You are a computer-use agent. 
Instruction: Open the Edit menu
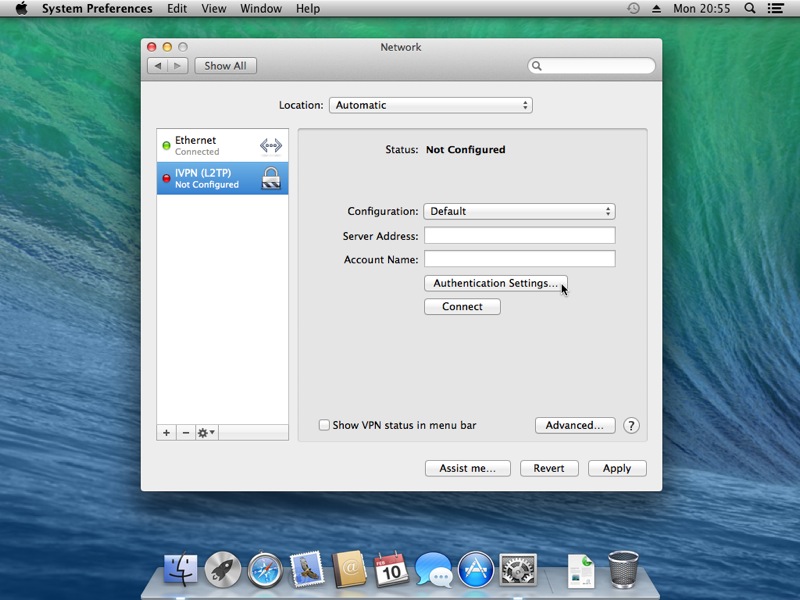(x=177, y=9)
